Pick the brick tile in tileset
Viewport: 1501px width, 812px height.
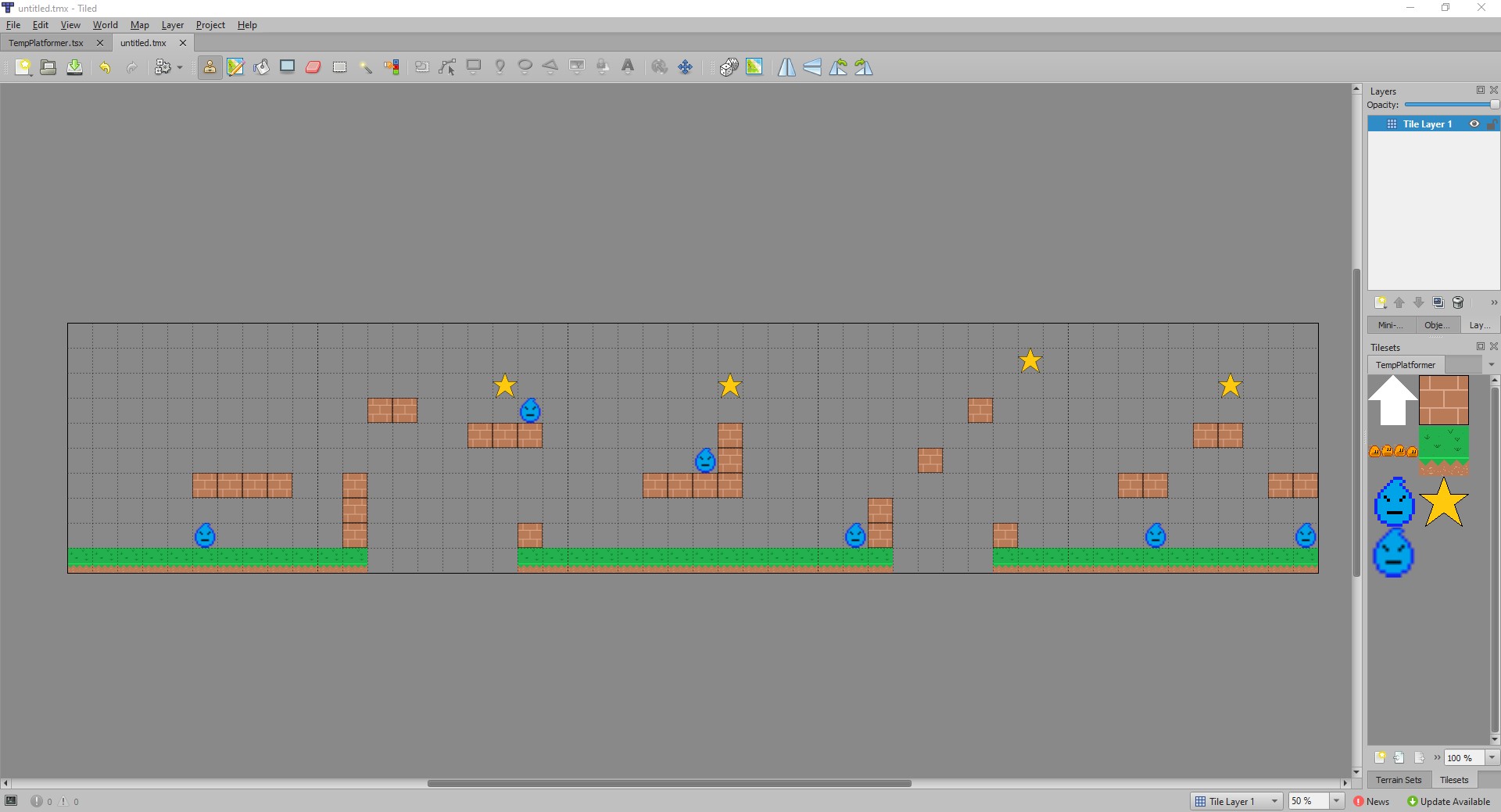coord(1444,400)
